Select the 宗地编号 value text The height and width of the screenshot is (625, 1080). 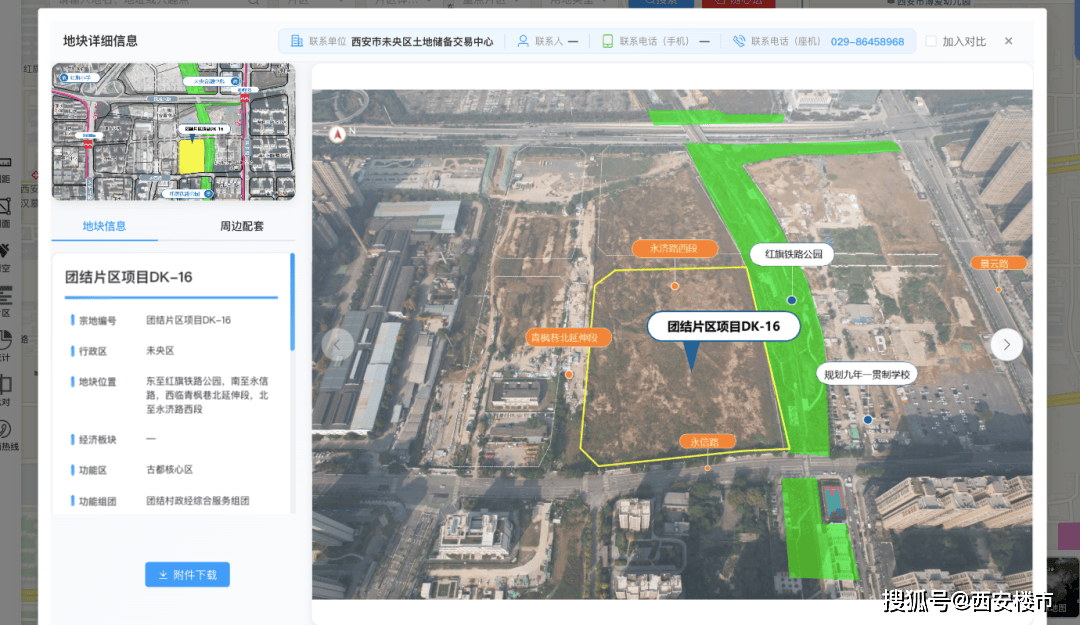[188, 320]
